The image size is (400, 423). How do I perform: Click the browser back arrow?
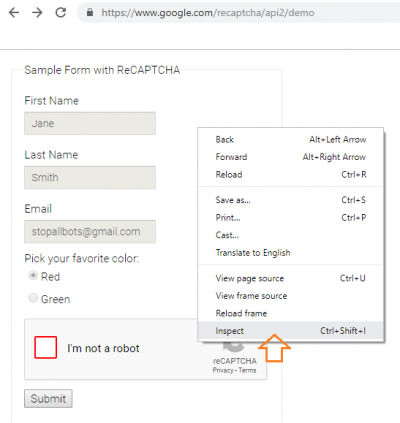click(14, 13)
